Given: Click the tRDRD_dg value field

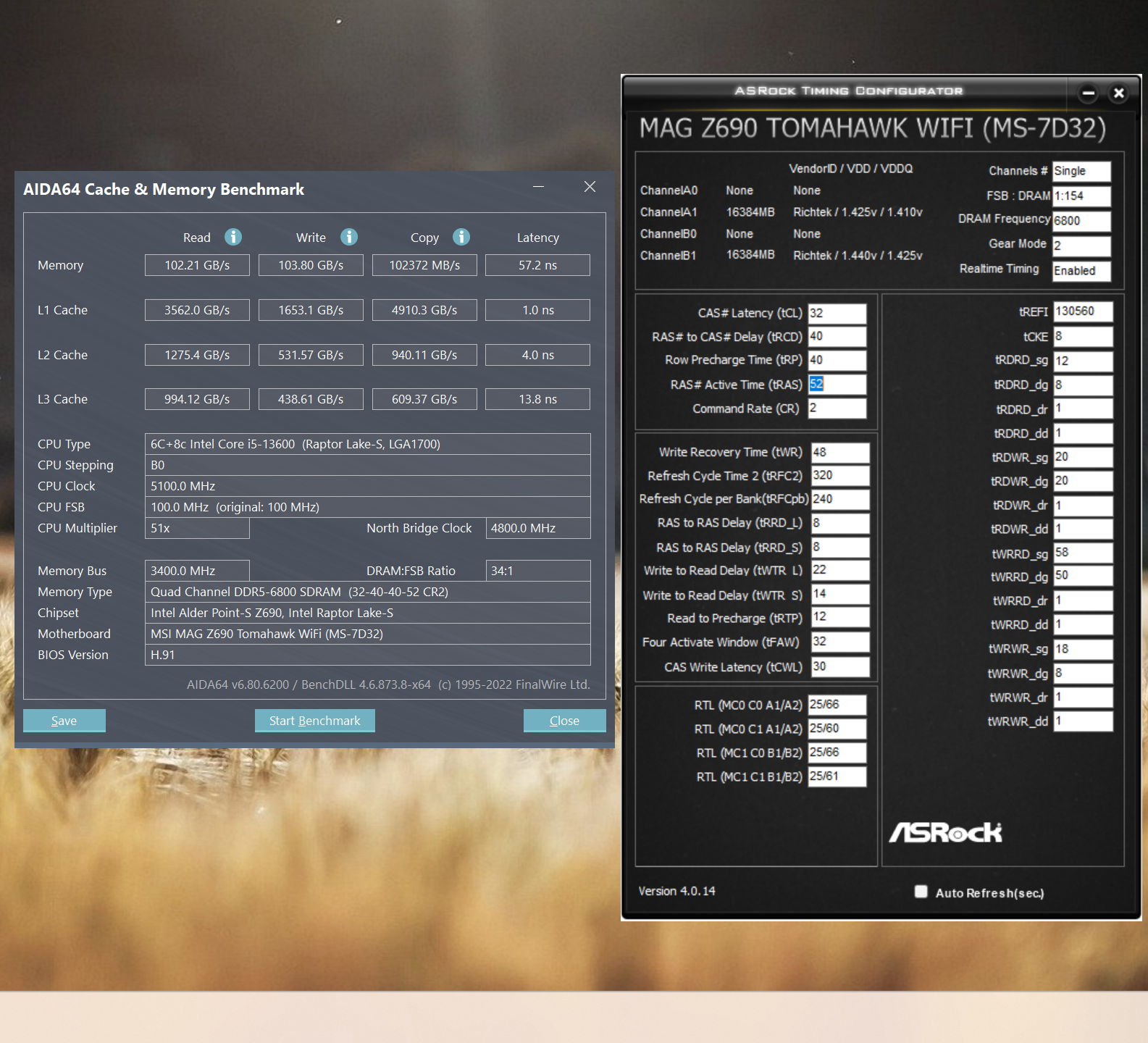Looking at the screenshot, I should 1083,385.
